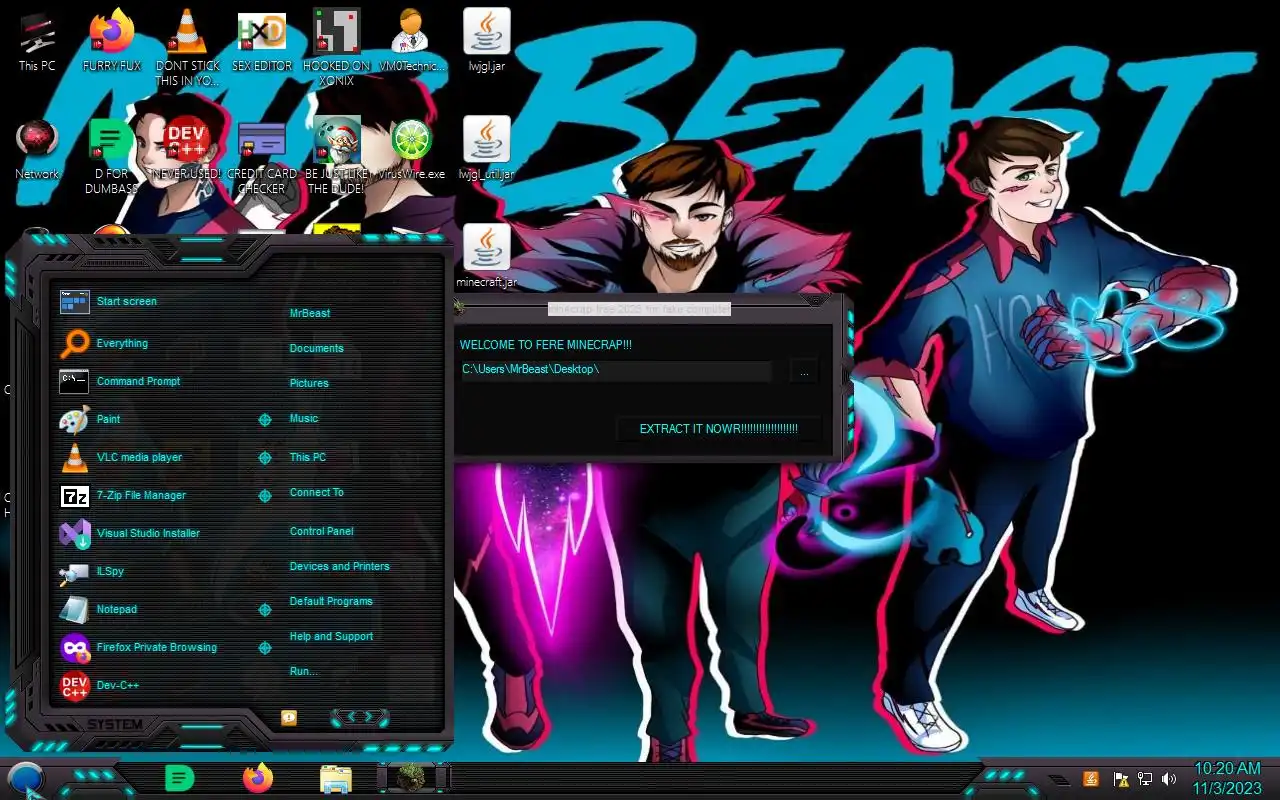Viewport: 1280px width, 800px height.
Task: Click EXTRACT IT NOWR button
Action: click(x=719, y=429)
